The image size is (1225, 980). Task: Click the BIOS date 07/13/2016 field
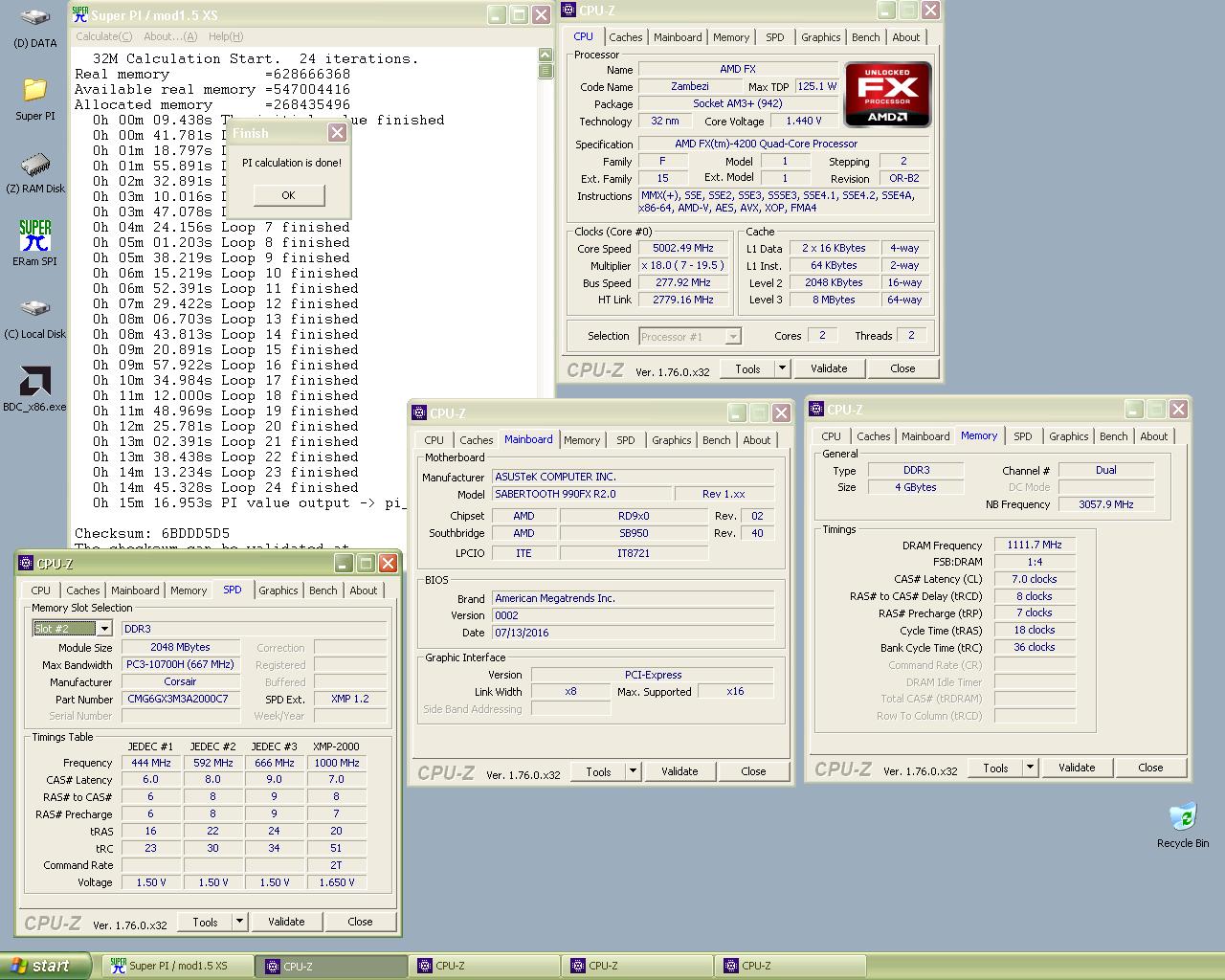click(x=633, y=633)
